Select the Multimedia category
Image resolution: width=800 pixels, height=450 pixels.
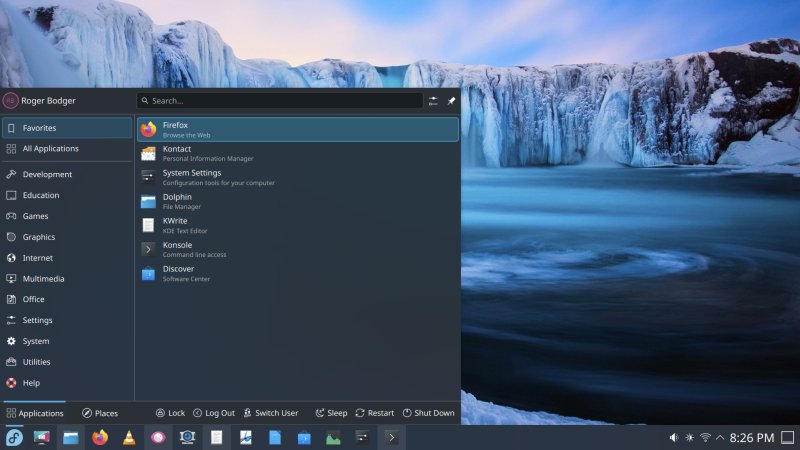pyautogui.click(x=43, y=279)
